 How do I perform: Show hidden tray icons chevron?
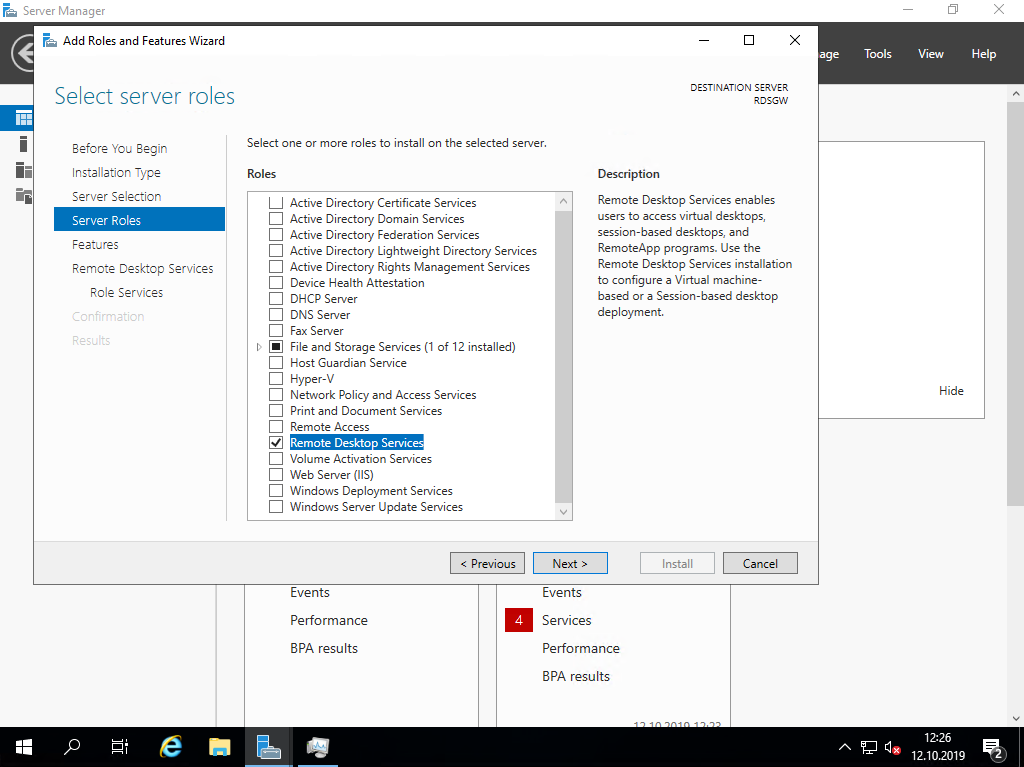coord(844,747)
